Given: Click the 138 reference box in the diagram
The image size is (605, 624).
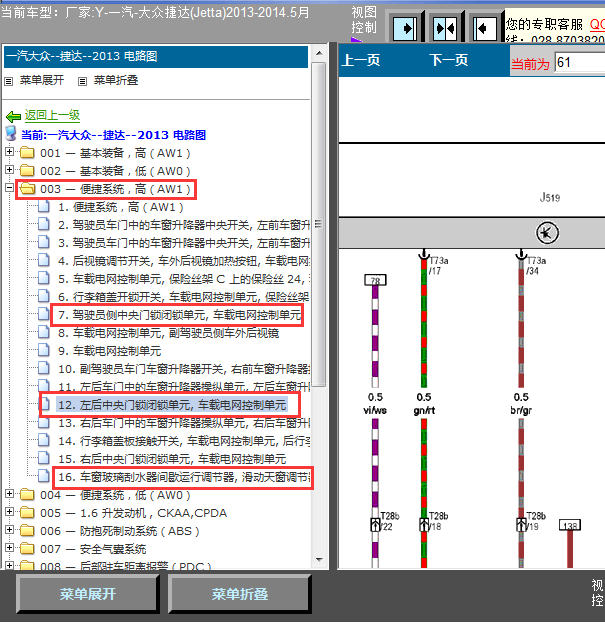Looking at the screenshot, I should tap(570, 525).
